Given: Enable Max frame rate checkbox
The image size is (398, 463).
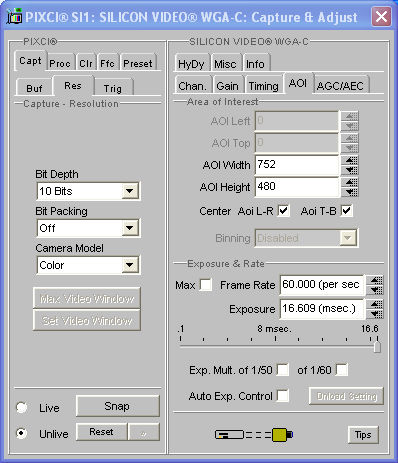Looking at the screenshot, I should coord(206,285).
